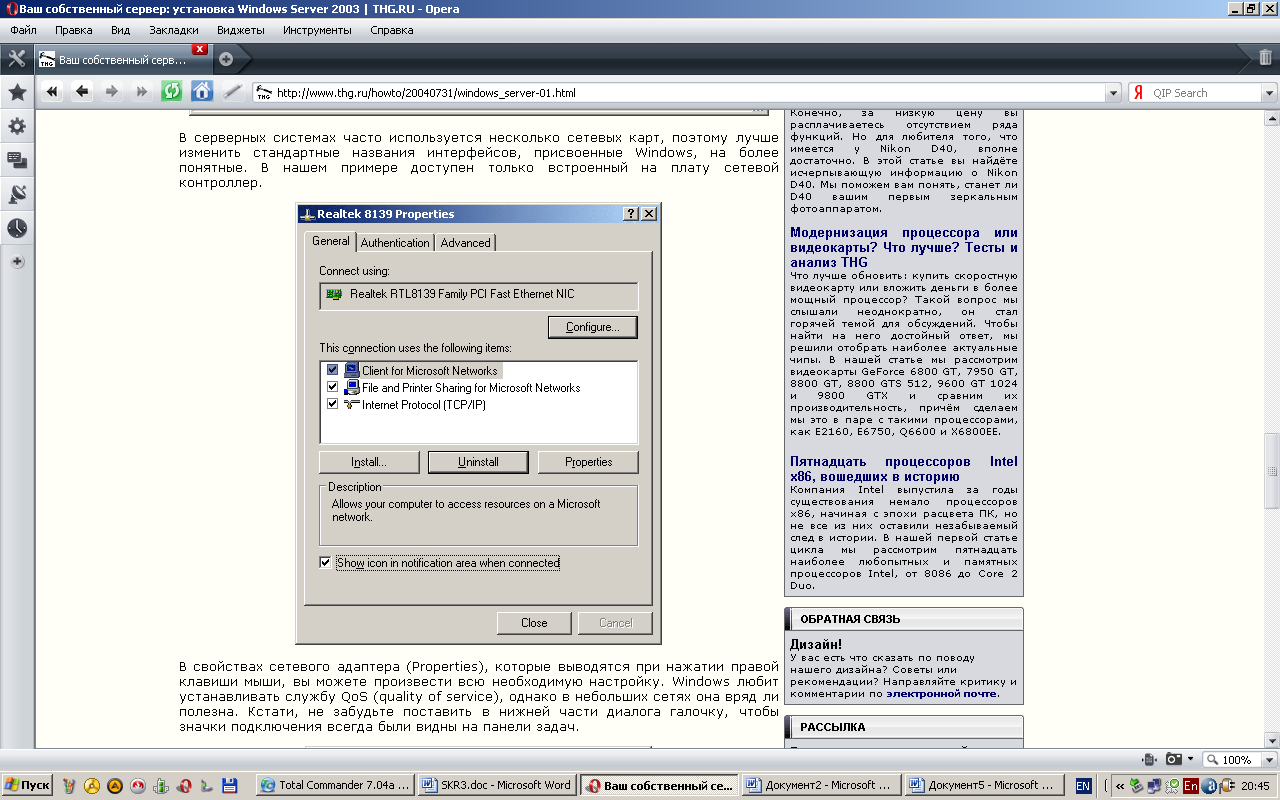Uncheck File and Printer Sharing checkbox
1280x800 pixels.
(333, 387)
